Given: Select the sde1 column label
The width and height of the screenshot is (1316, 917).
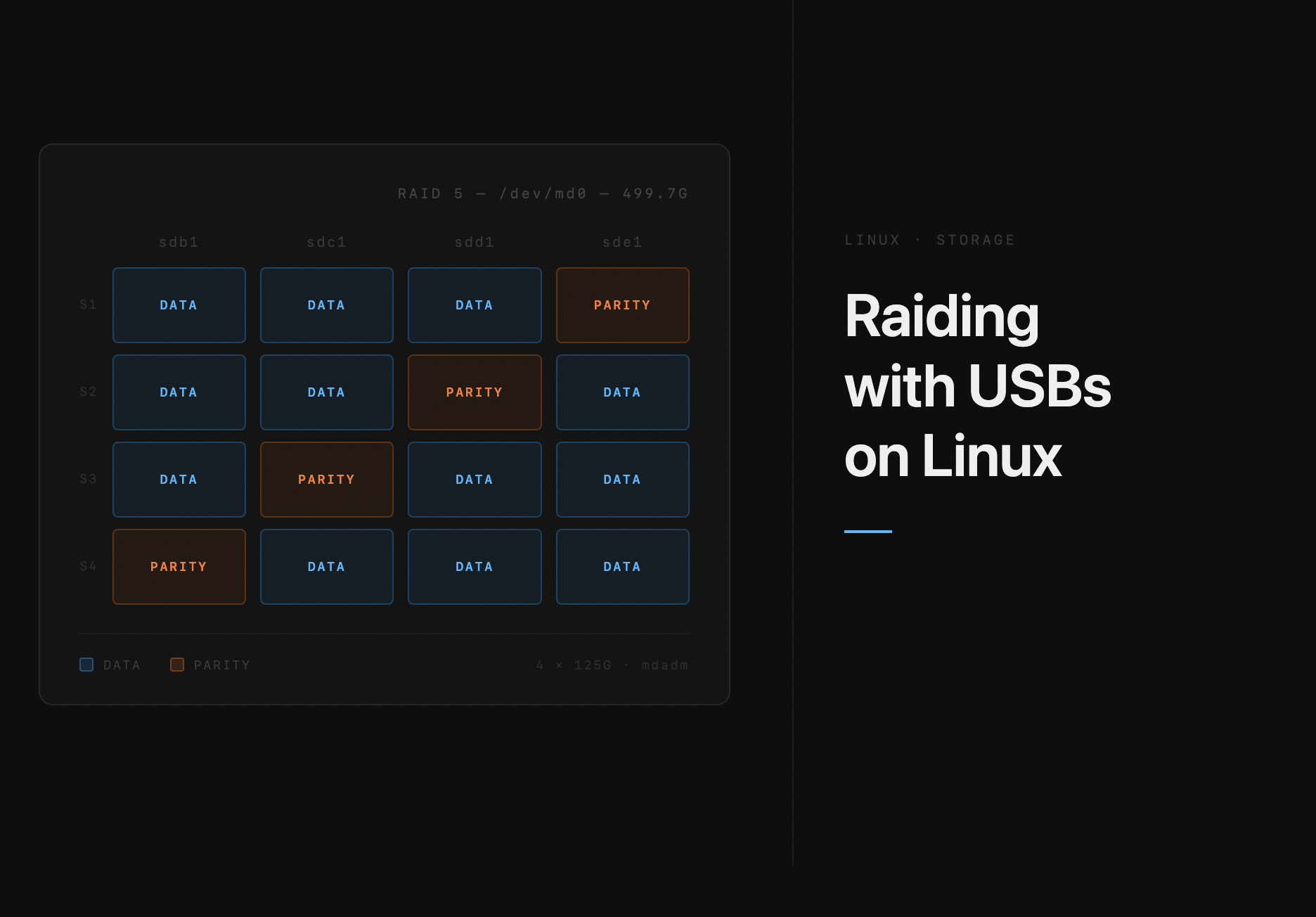Looking at the screenshot, I should (x=623, y=242).
